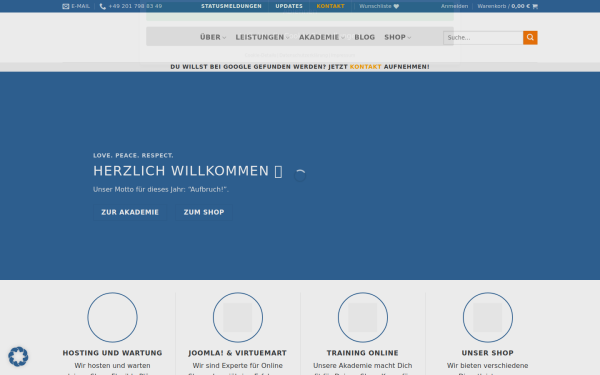Click the Joomla! & VirtueMart circle icon
The image size is (600, 375).
[x=238, y=317]
